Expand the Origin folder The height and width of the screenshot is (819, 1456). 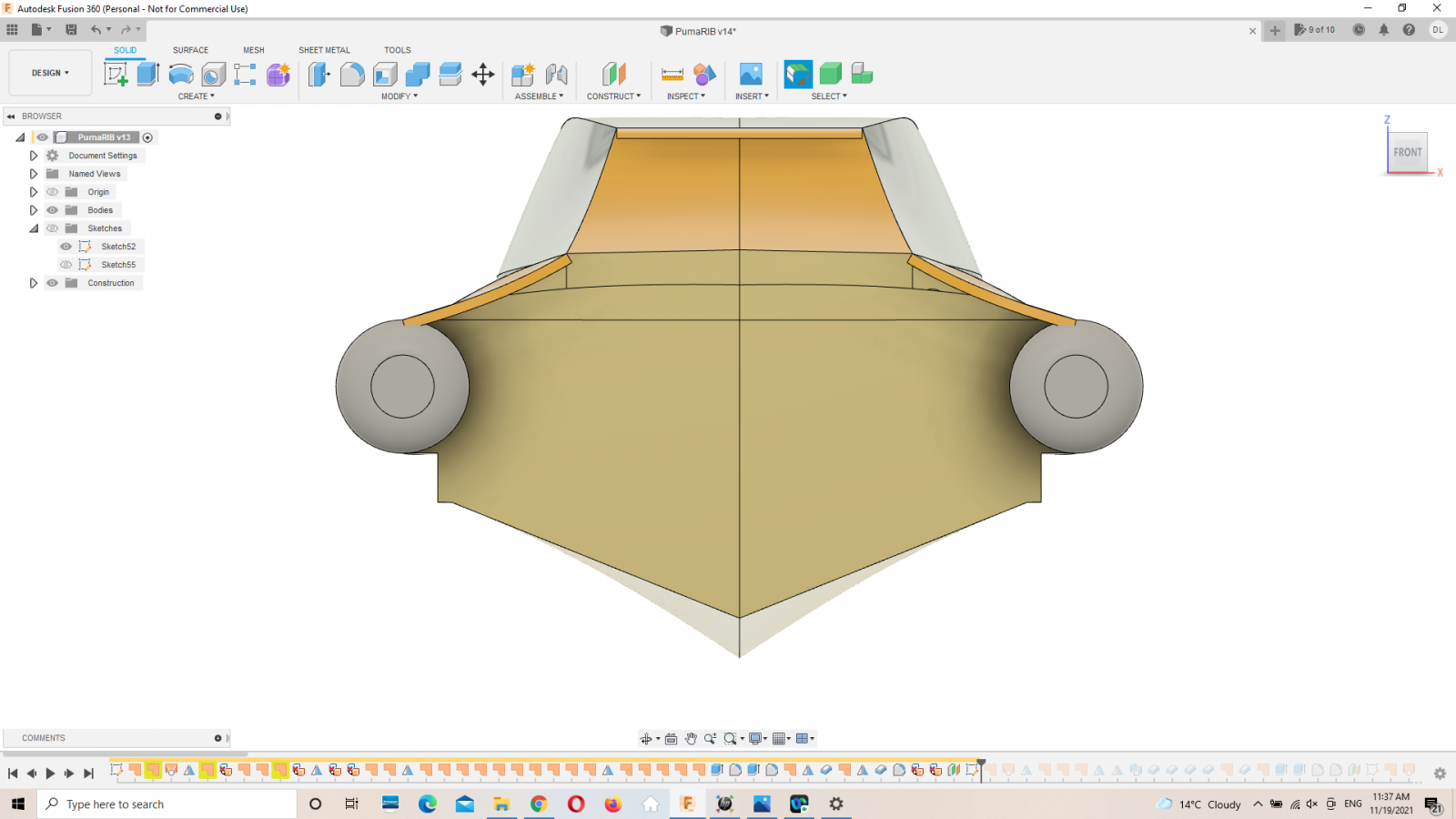point(34,192)
